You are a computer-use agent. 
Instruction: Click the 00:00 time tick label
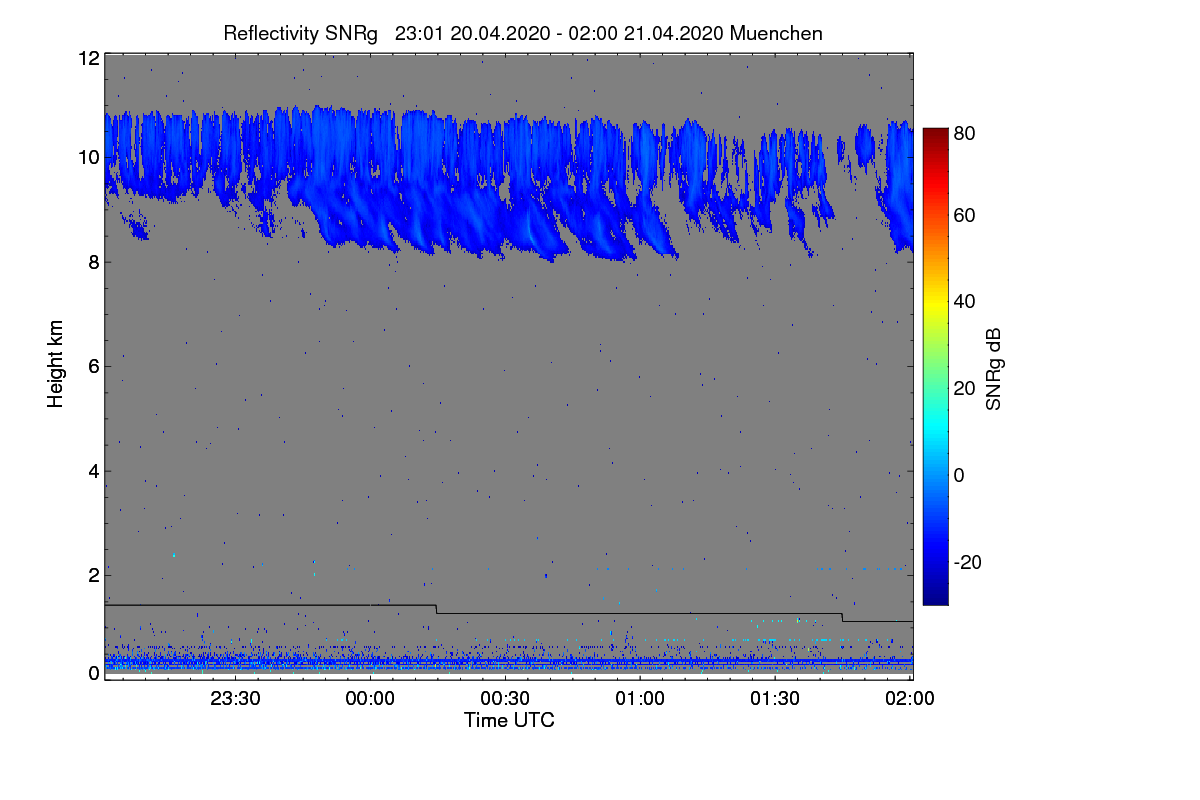(x=371, y=699)
